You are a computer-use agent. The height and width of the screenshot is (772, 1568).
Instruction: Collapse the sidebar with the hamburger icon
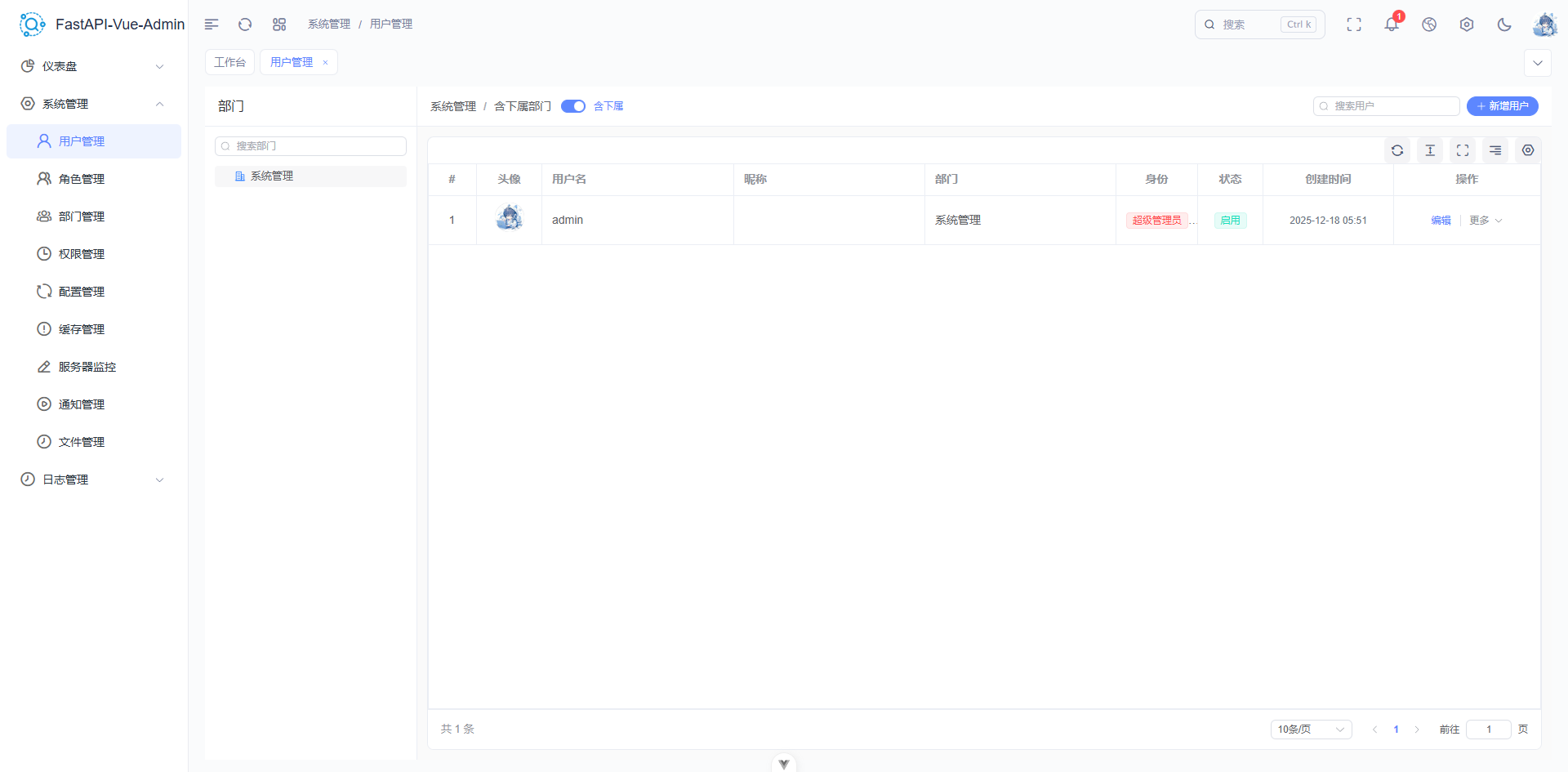coord(212,25)
